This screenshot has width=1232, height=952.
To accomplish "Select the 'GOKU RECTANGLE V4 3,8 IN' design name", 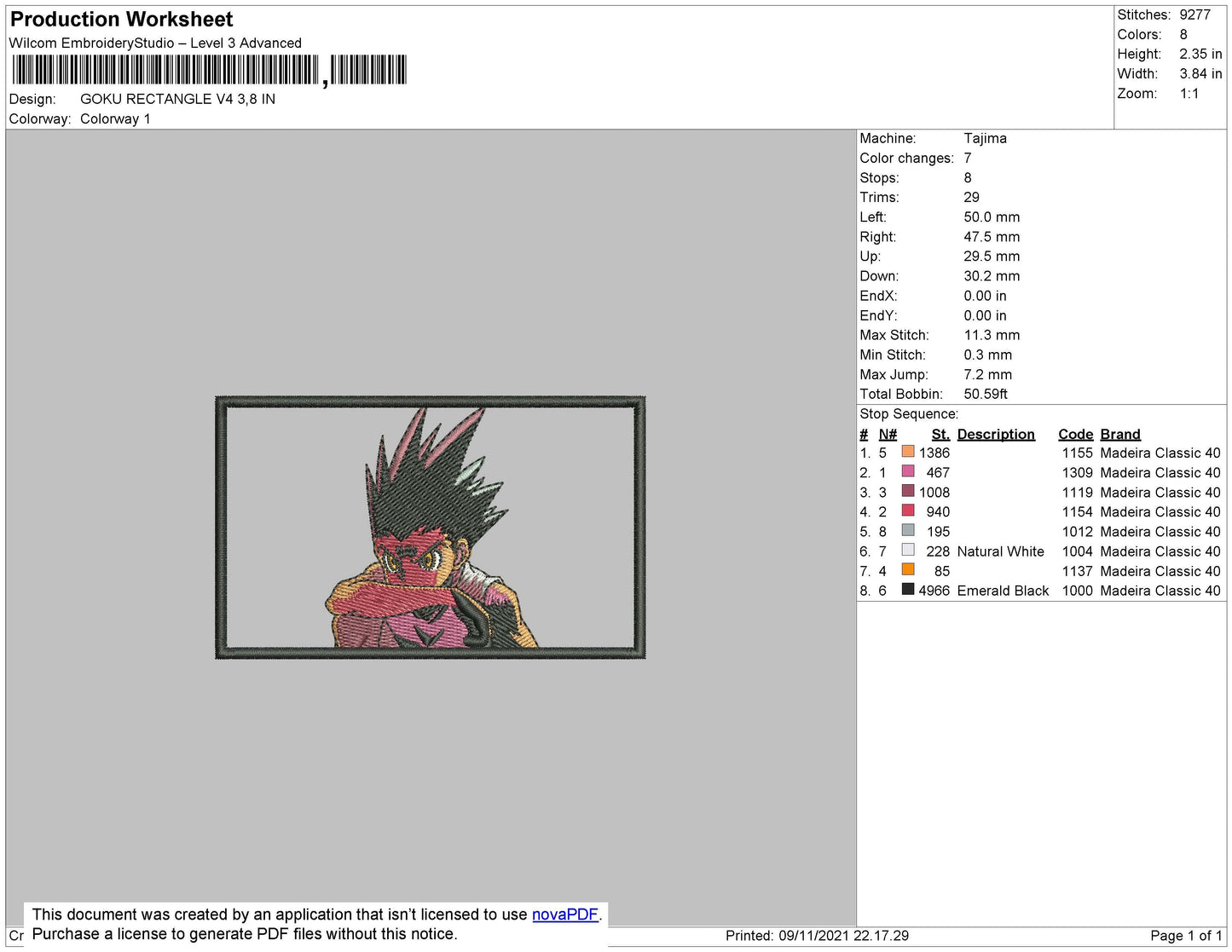I will [177, 99].
